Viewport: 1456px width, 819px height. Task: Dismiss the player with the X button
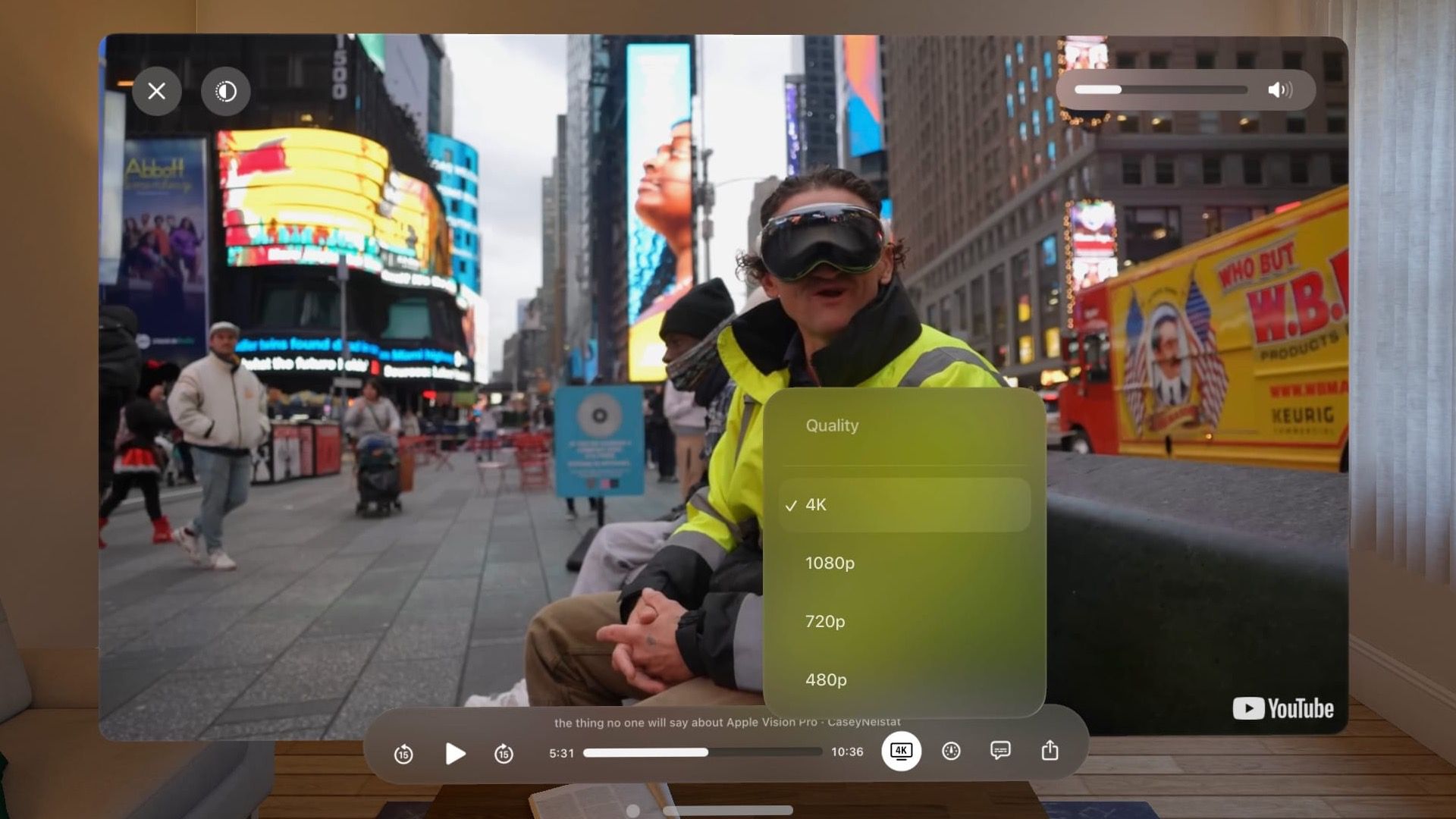[x=156, y=91]
